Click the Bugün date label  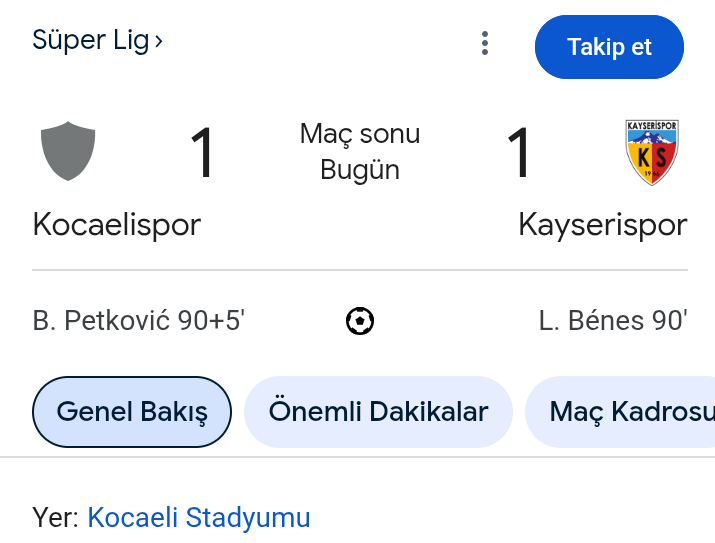click(x=360, y=170)
